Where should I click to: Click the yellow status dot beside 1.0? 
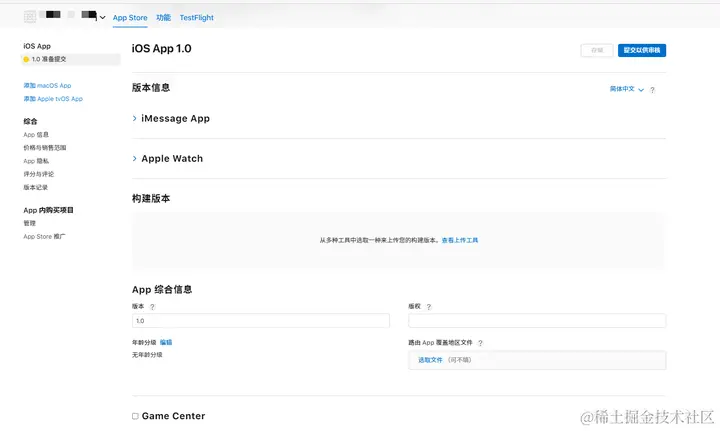26,59
